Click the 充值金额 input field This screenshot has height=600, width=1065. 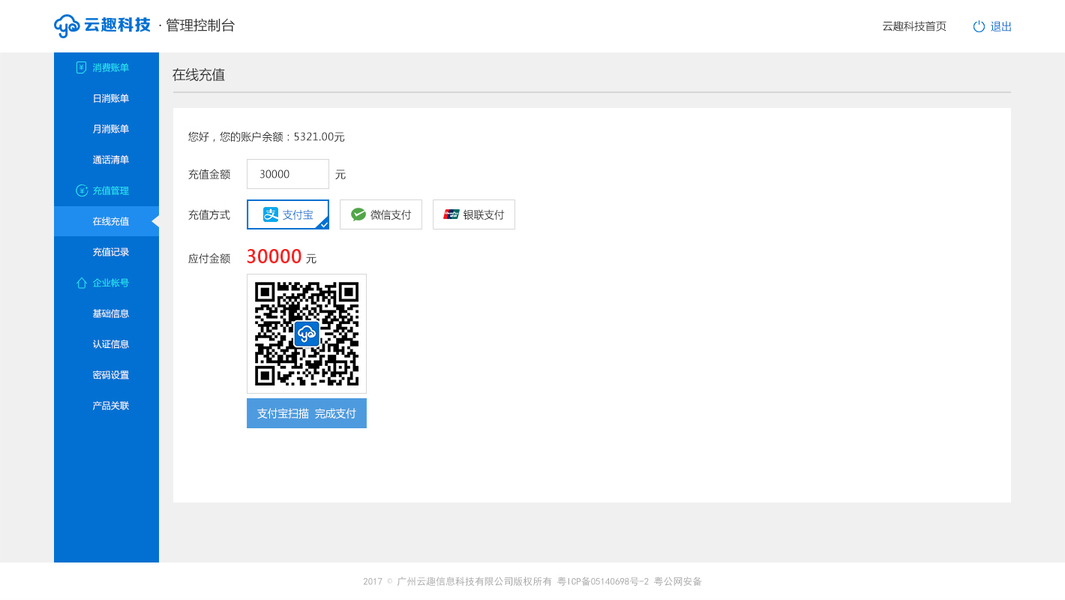(288, 174)
